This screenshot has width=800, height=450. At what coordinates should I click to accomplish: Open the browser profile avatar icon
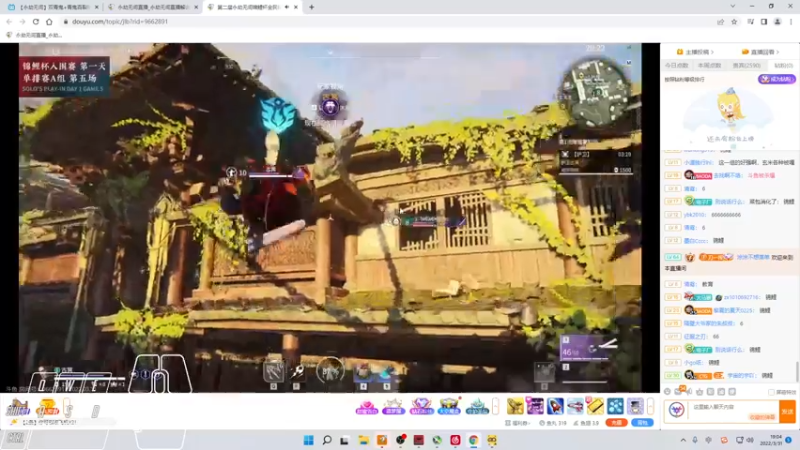click(778, 21)
